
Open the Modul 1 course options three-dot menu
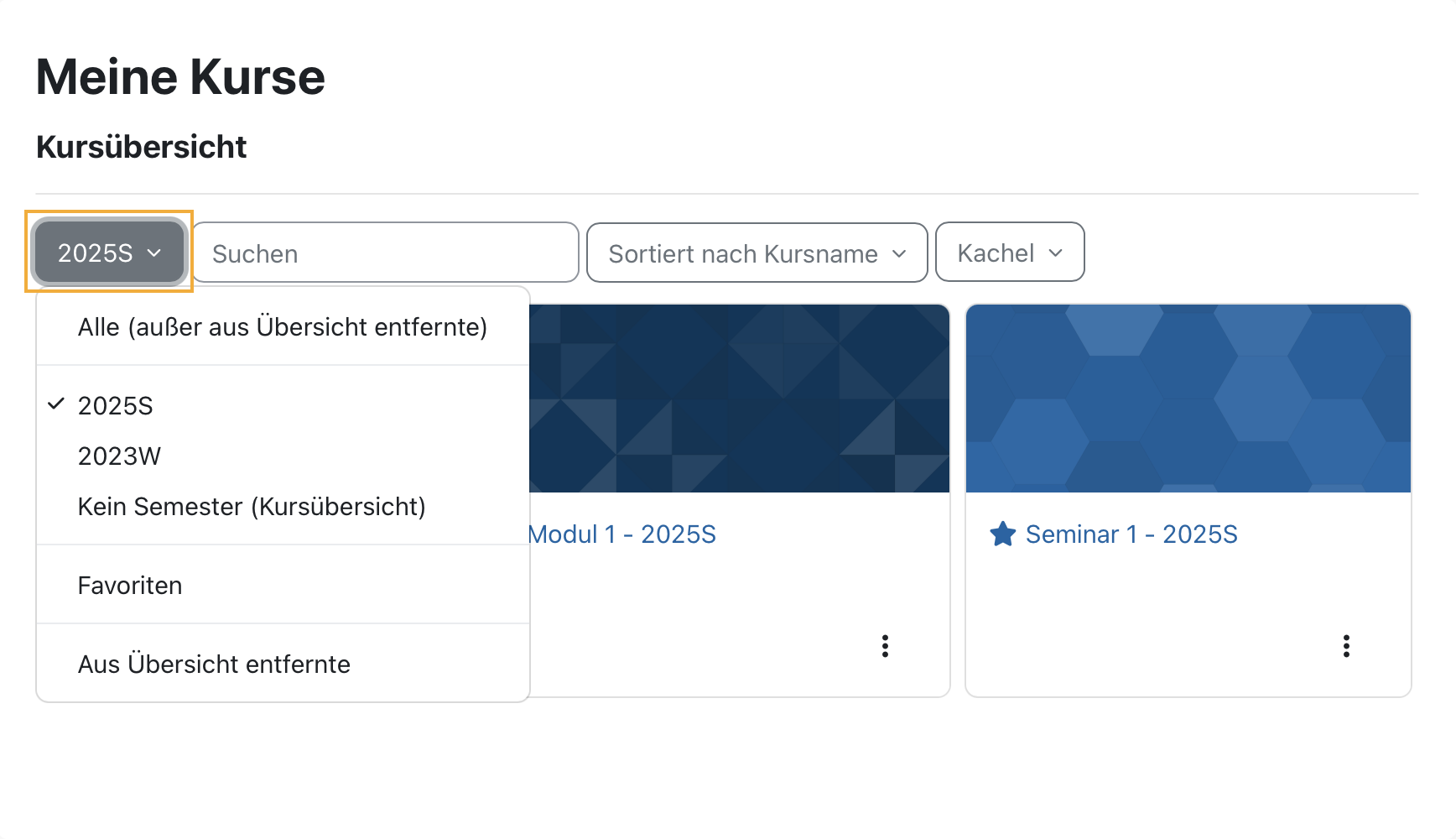(x=885, y=646)
